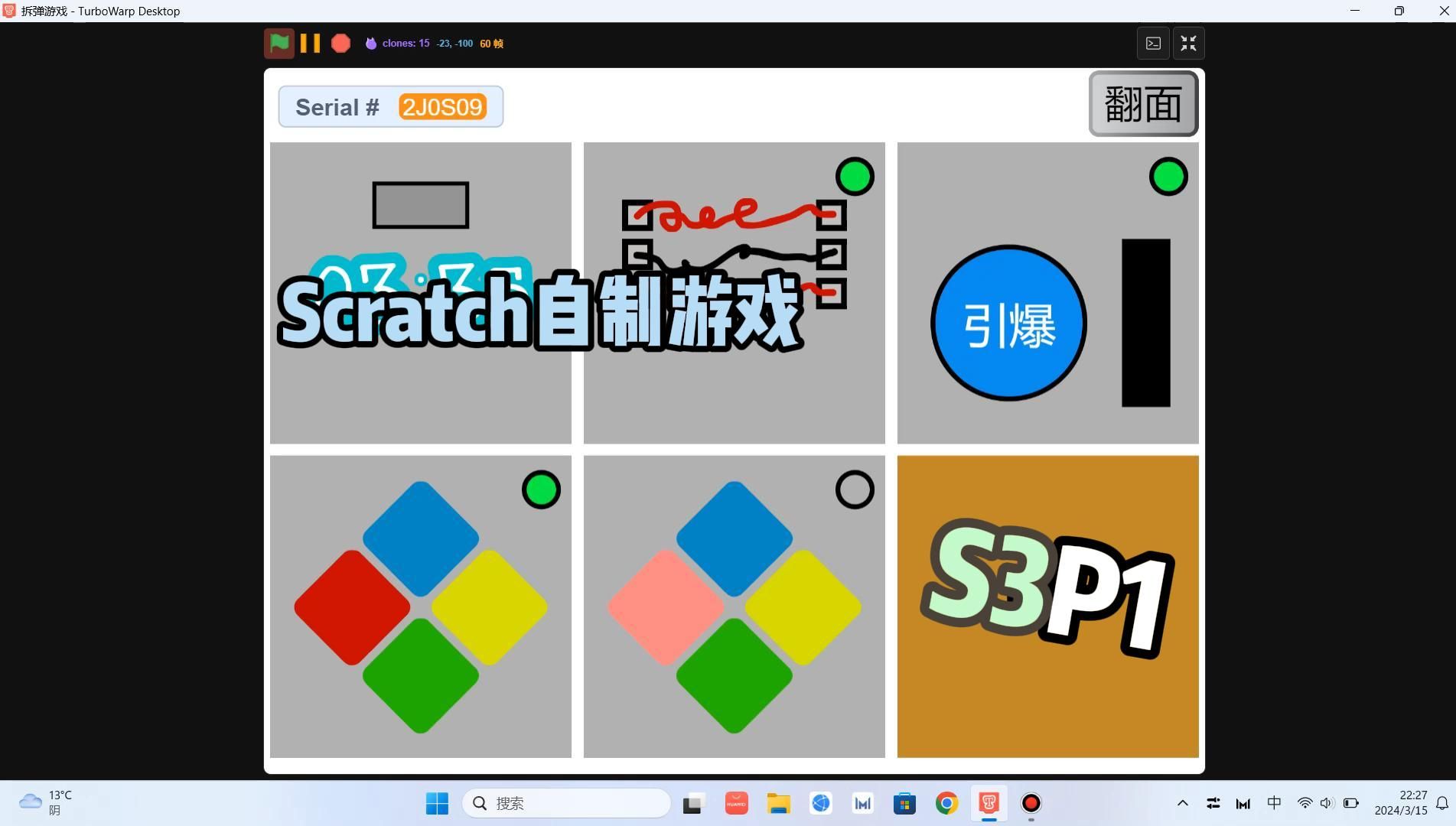Click the 翻面 flip button

coord(1143,104)
